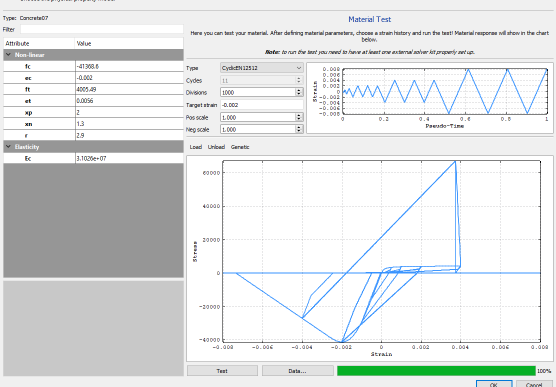
Task: Edit the r value 2.9
Action: point(129,135)
